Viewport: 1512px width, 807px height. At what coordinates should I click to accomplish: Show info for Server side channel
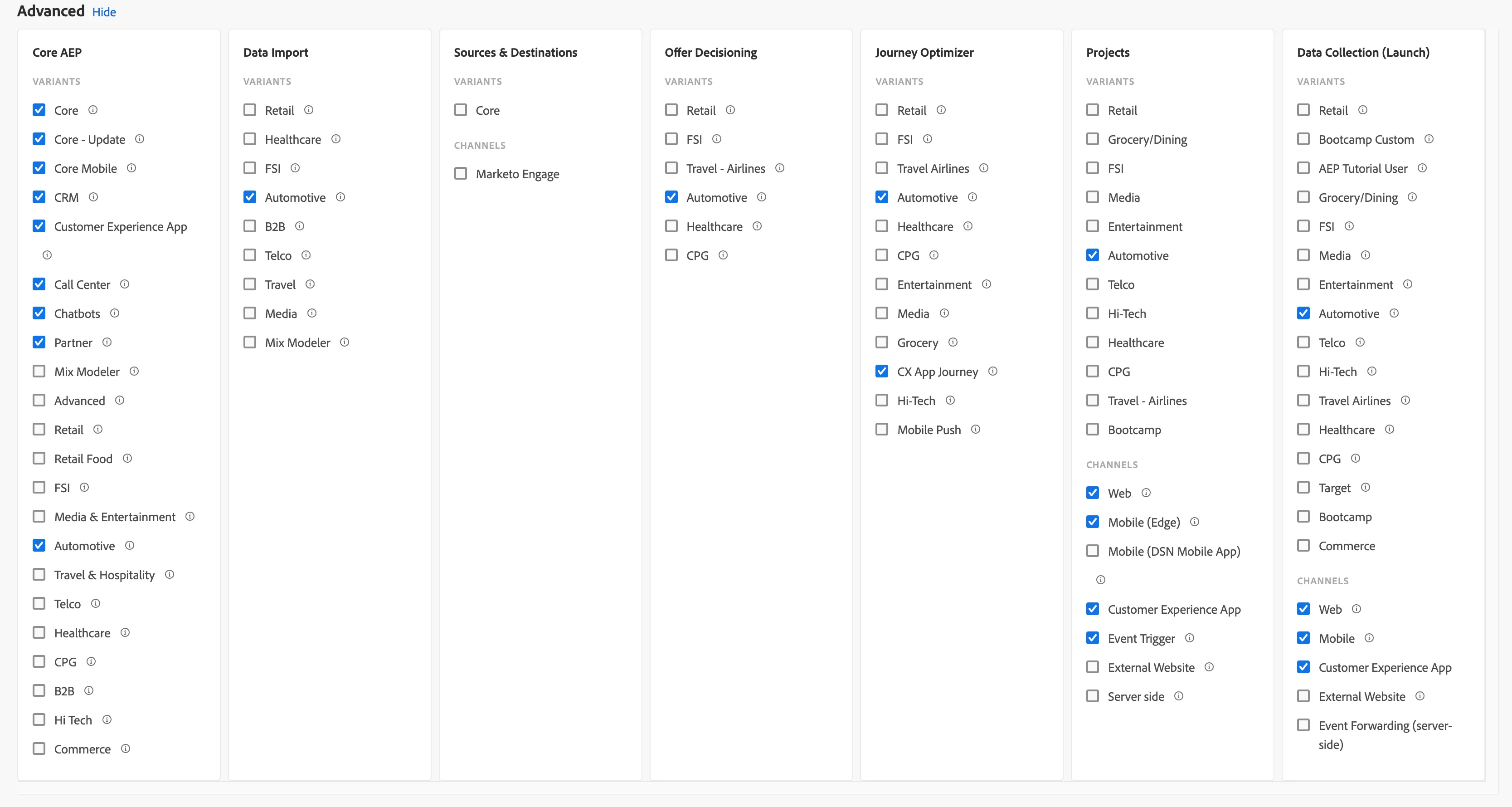pos(1179,696)
